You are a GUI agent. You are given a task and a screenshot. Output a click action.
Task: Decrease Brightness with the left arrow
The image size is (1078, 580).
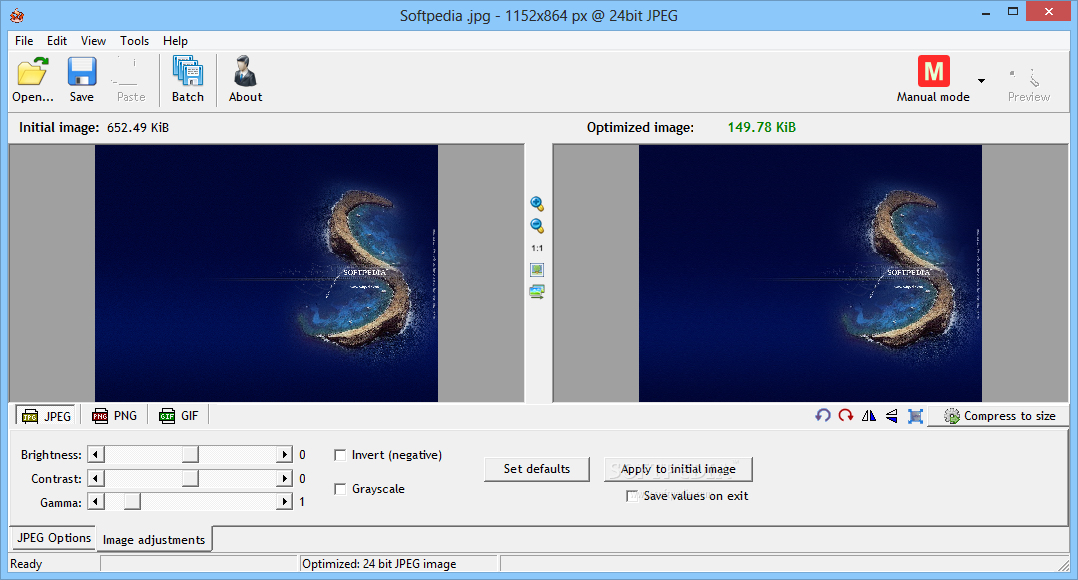tap(96, 454)
